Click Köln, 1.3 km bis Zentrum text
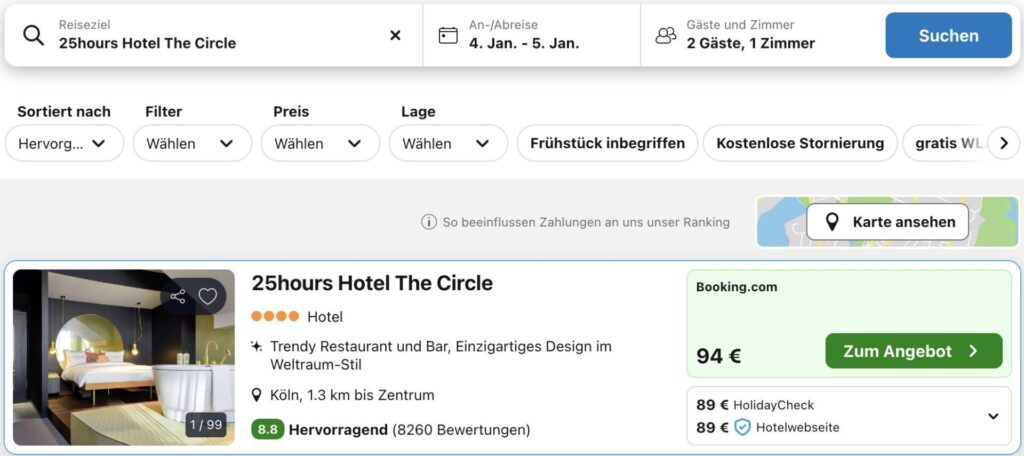This screenshot has height=456, width=1024. click(x=352, y=395)
